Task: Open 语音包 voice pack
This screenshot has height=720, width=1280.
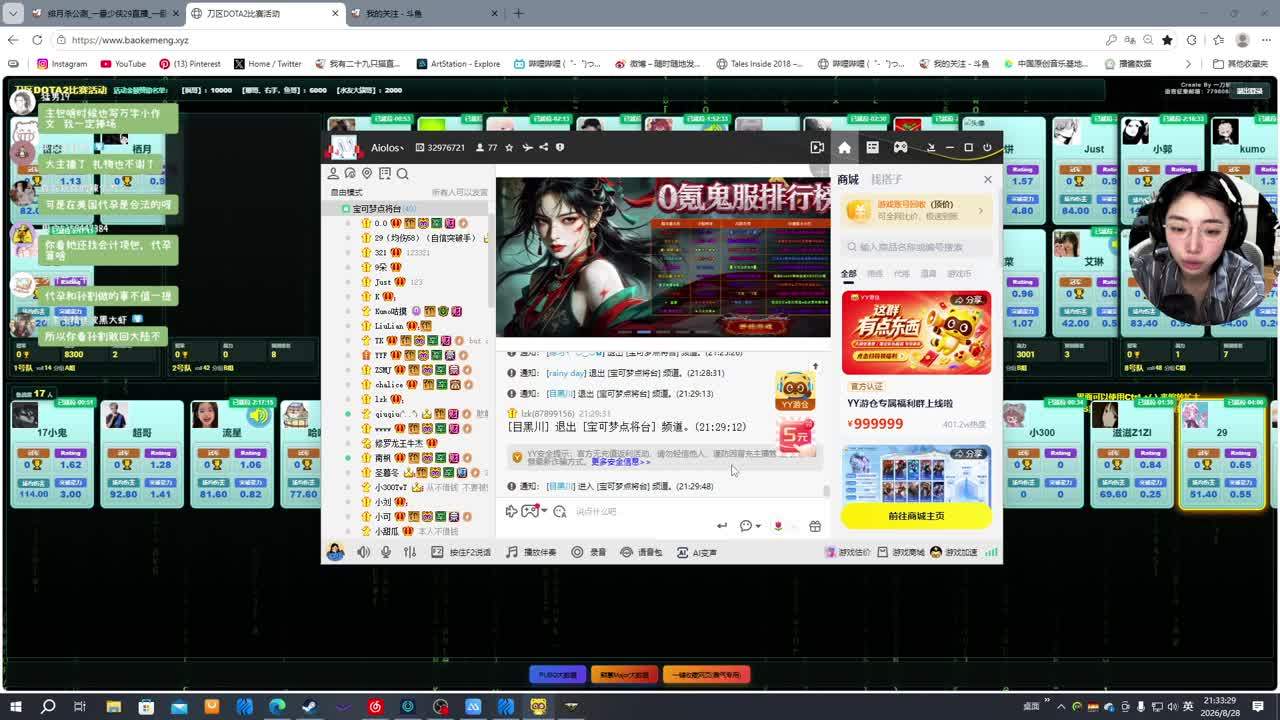Action: coord(641,552)
